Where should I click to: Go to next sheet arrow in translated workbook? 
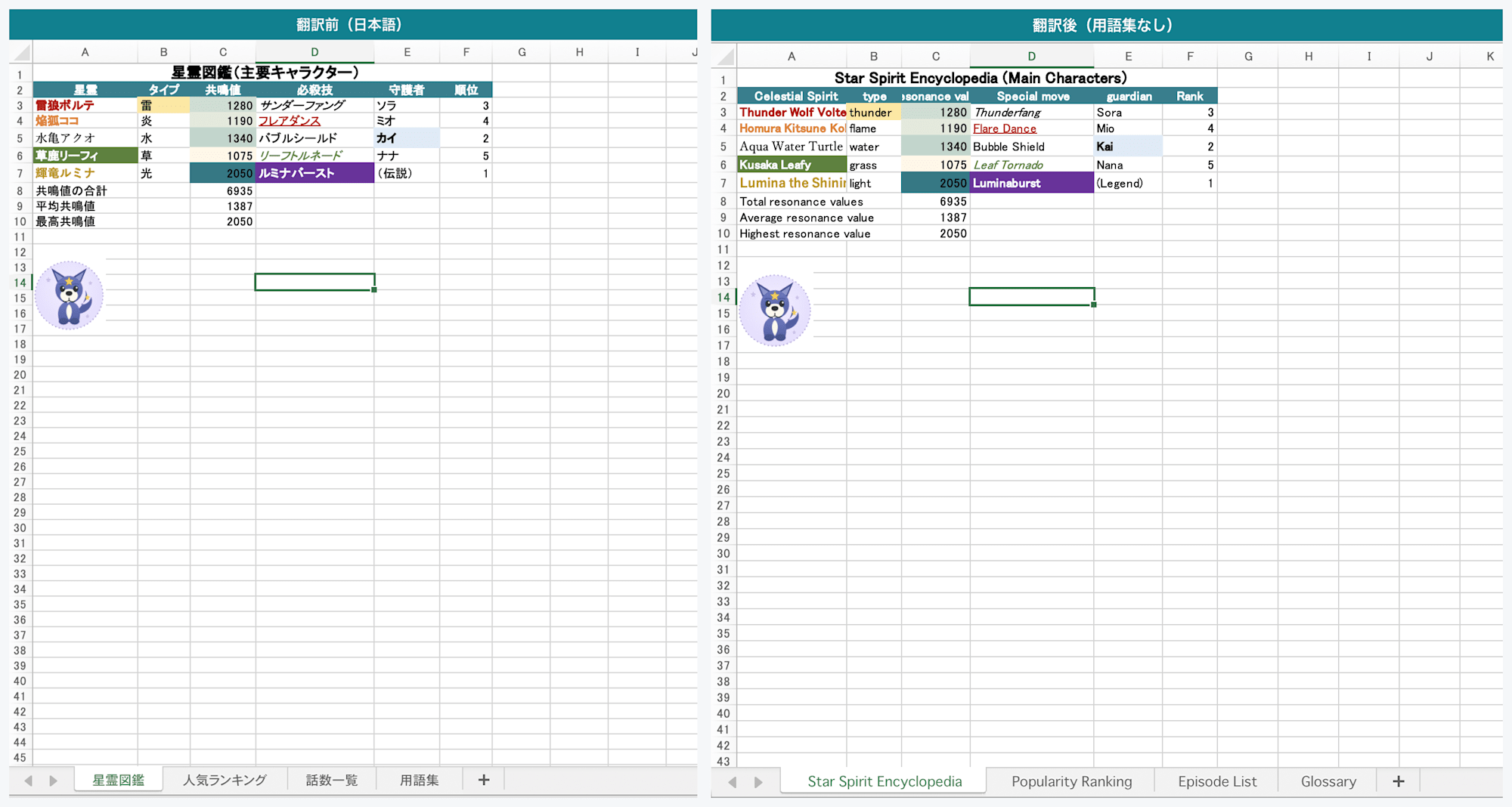(758, 782)
